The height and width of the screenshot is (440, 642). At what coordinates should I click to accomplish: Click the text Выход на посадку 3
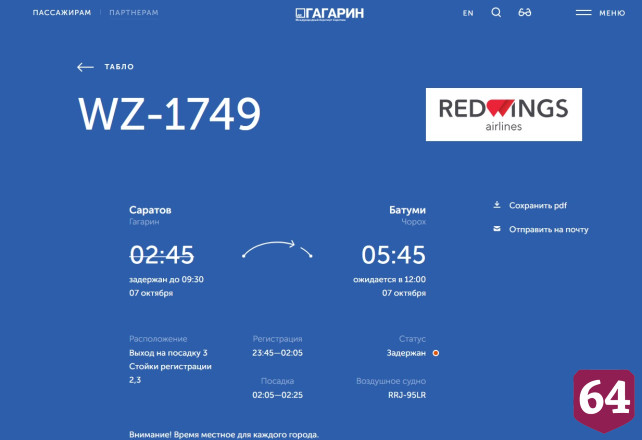[168, 353]
